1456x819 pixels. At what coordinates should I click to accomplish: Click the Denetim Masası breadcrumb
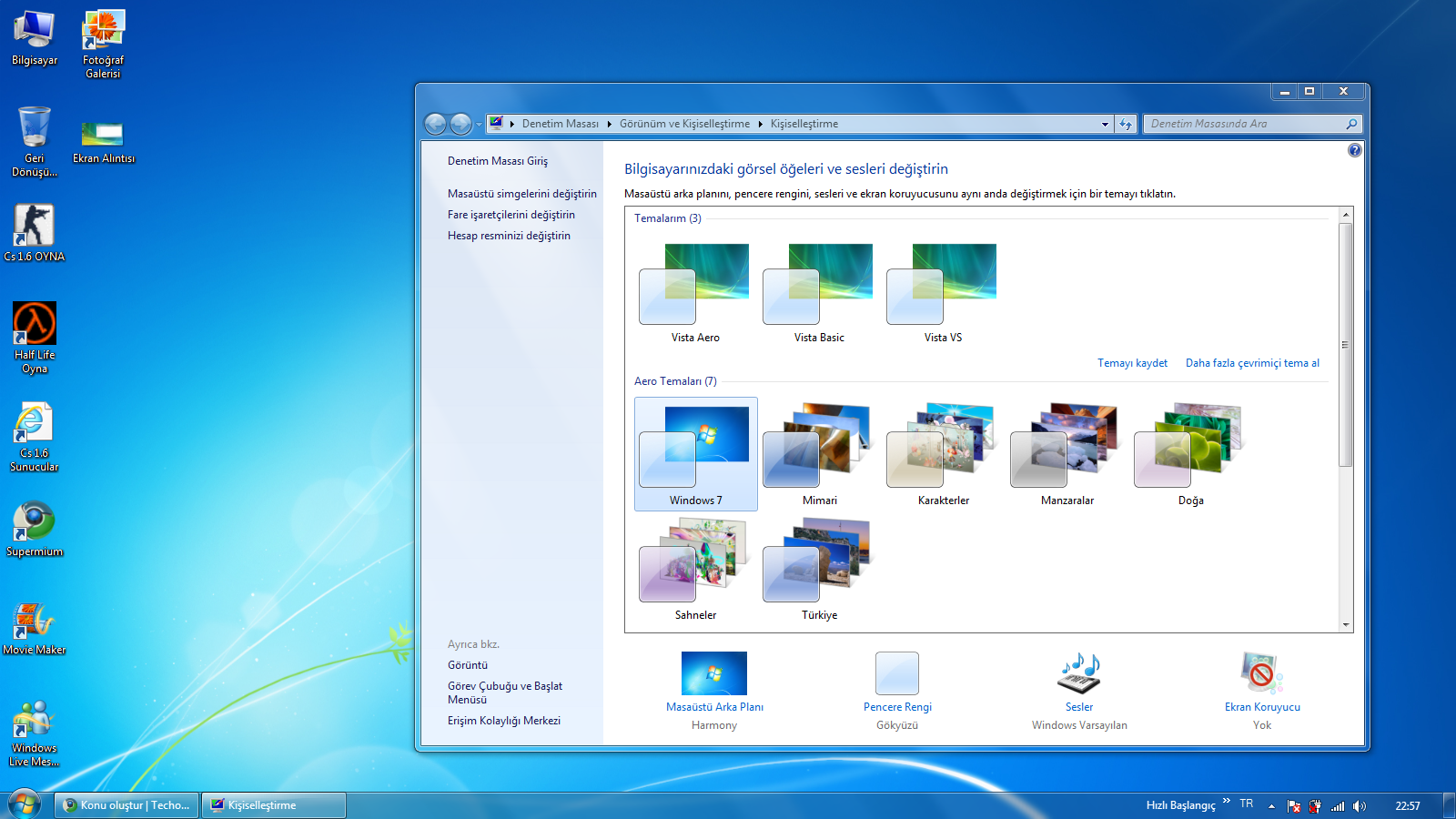[x=561, y=124]
